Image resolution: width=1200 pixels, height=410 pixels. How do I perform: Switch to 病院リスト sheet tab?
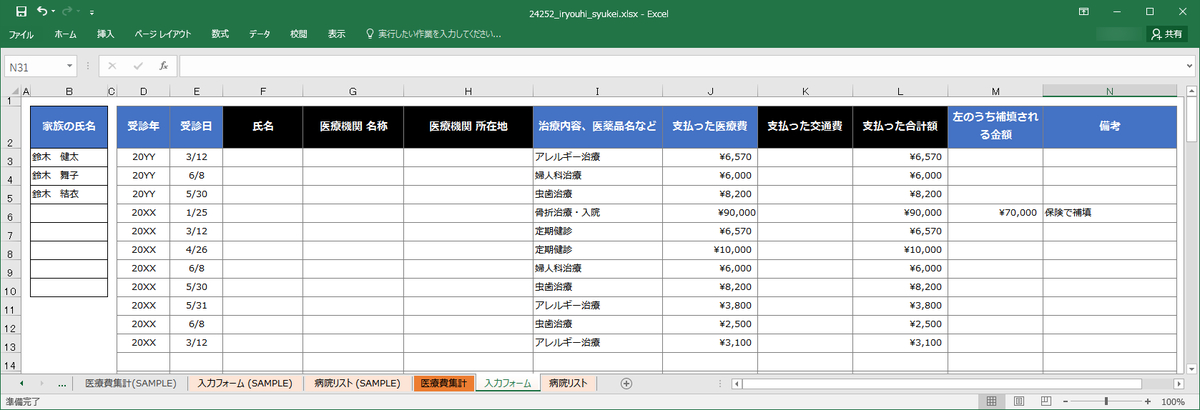[569, 383]
